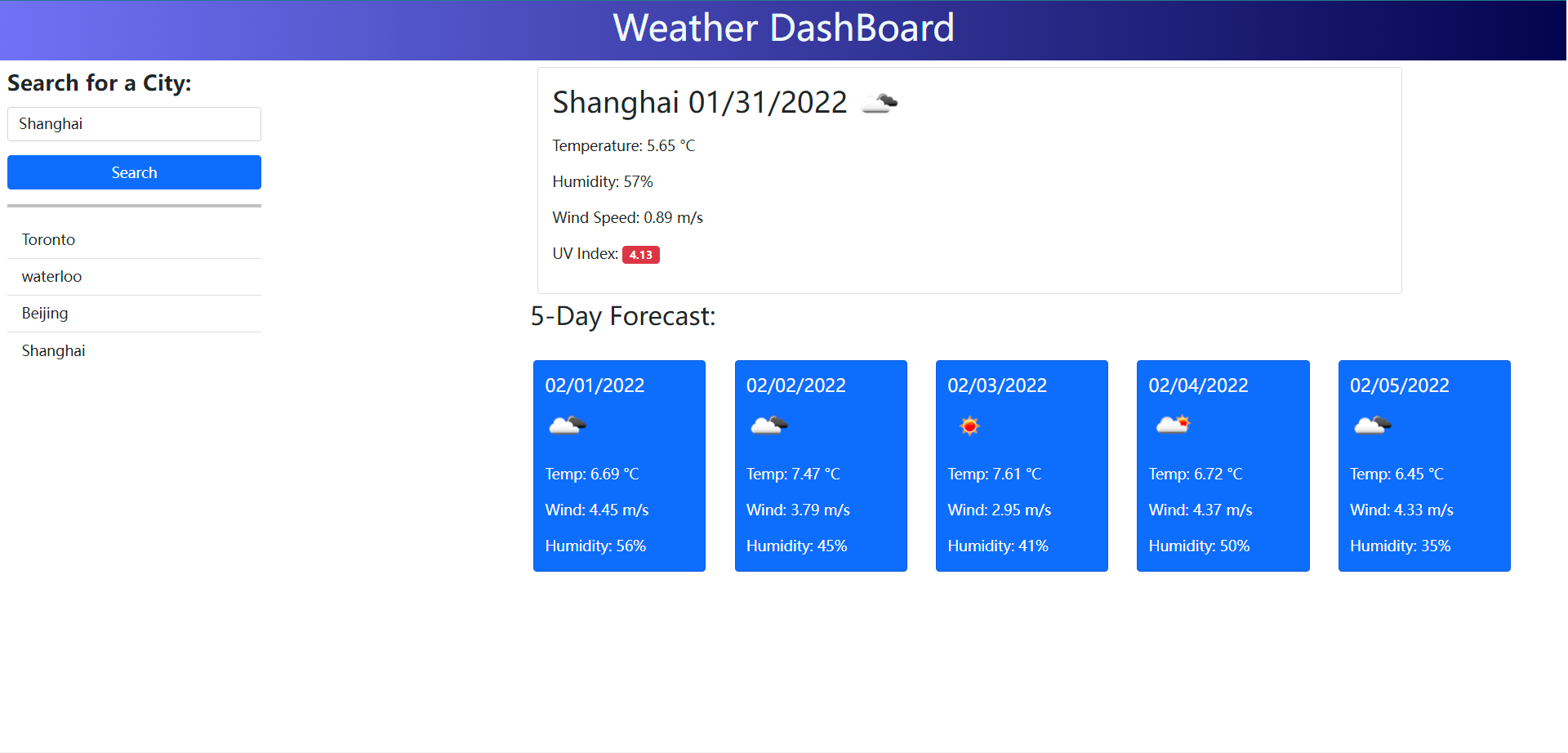Open Shanghai from the search history list
1568x753 pixels.
point(54,351)
